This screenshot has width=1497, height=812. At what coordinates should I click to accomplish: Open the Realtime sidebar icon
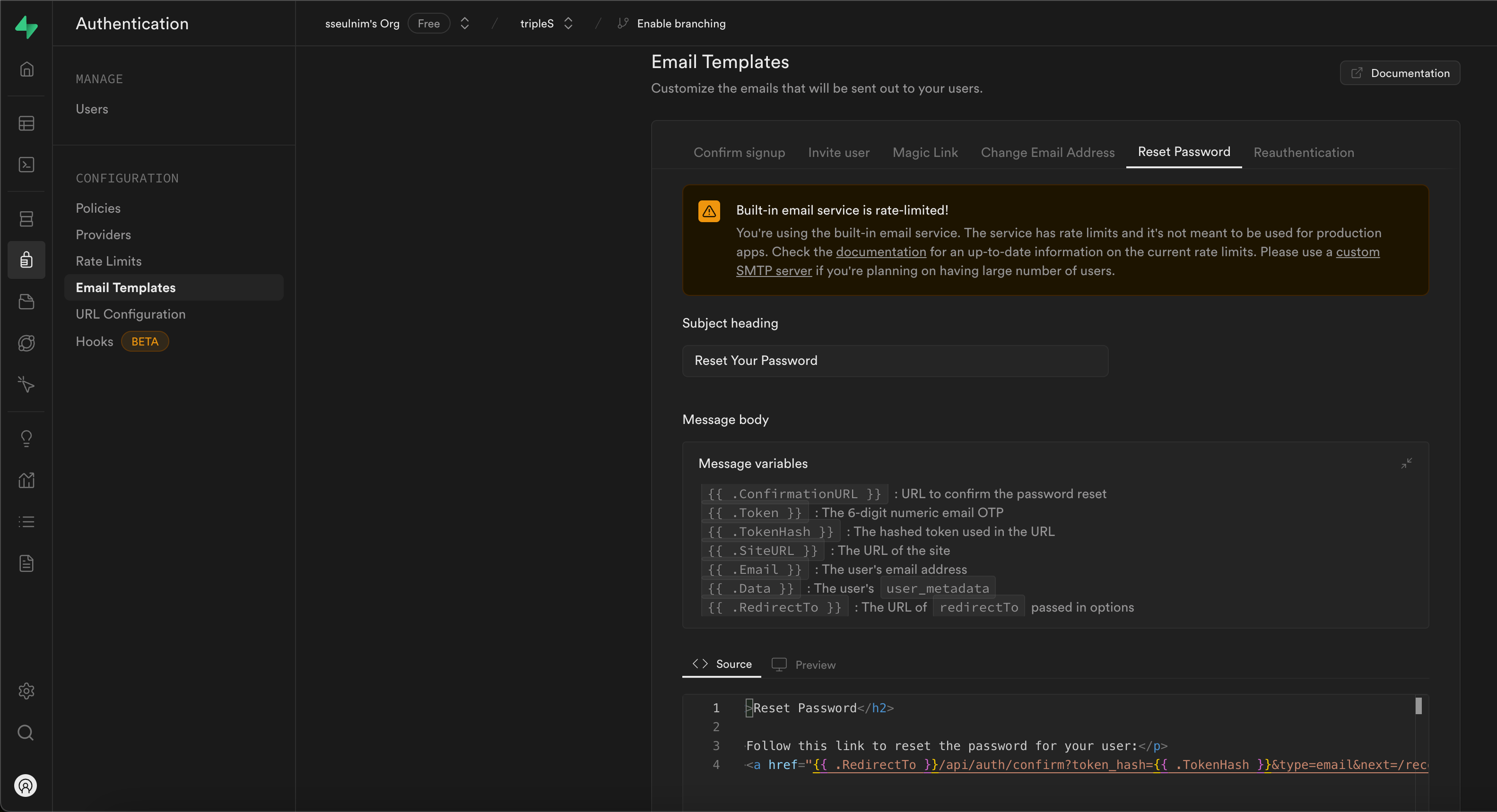(x=26, y=385)
